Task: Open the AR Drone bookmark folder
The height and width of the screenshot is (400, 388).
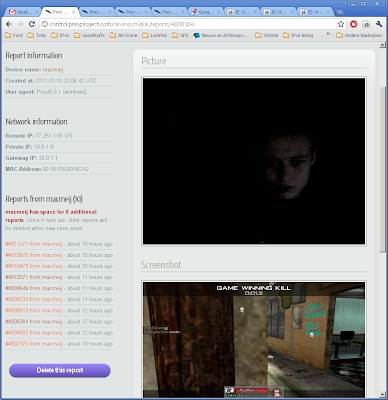Action: click(x=123, y=35)
